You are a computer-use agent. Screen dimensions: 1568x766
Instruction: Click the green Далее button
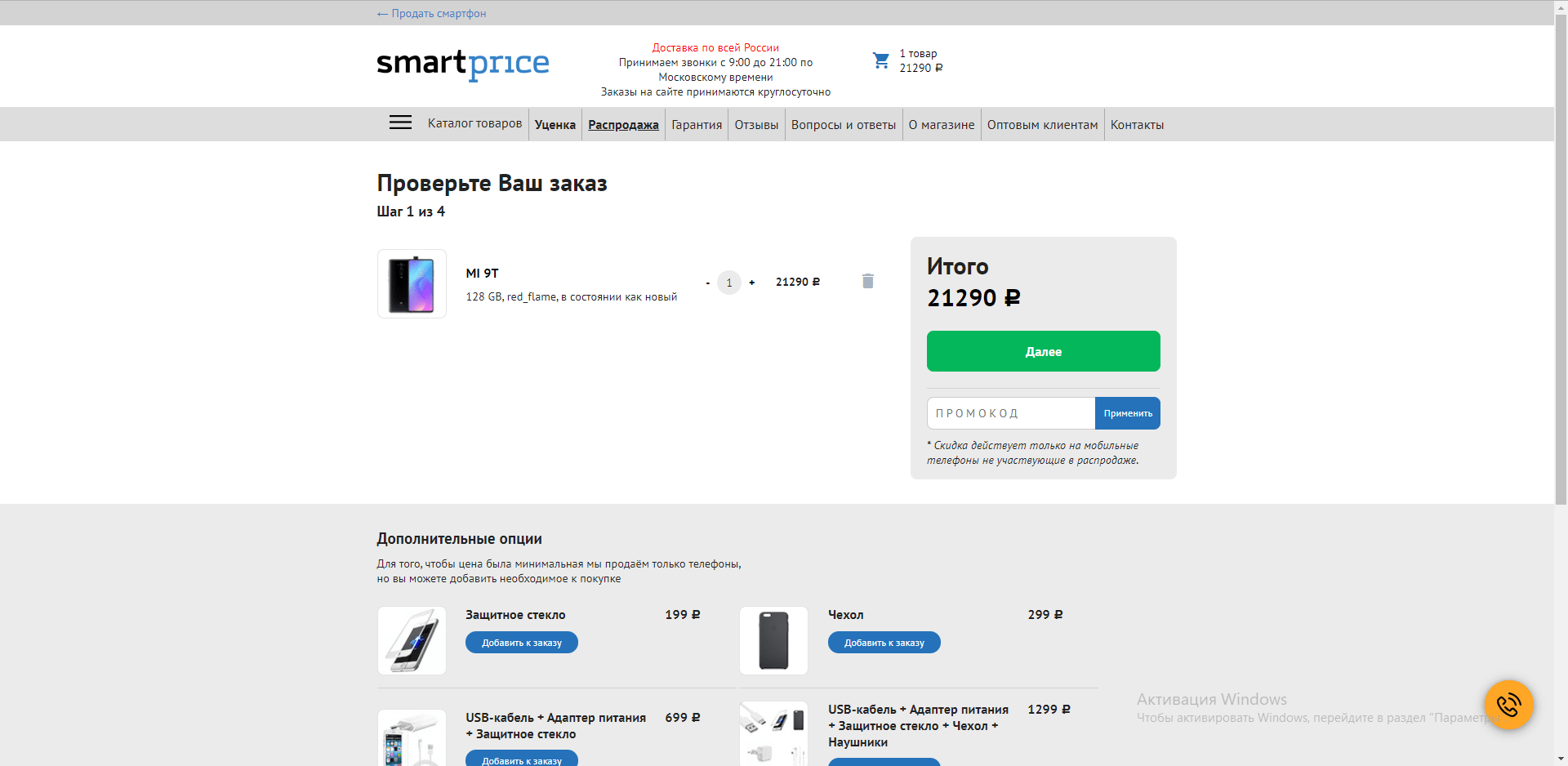pos(1044,351)
